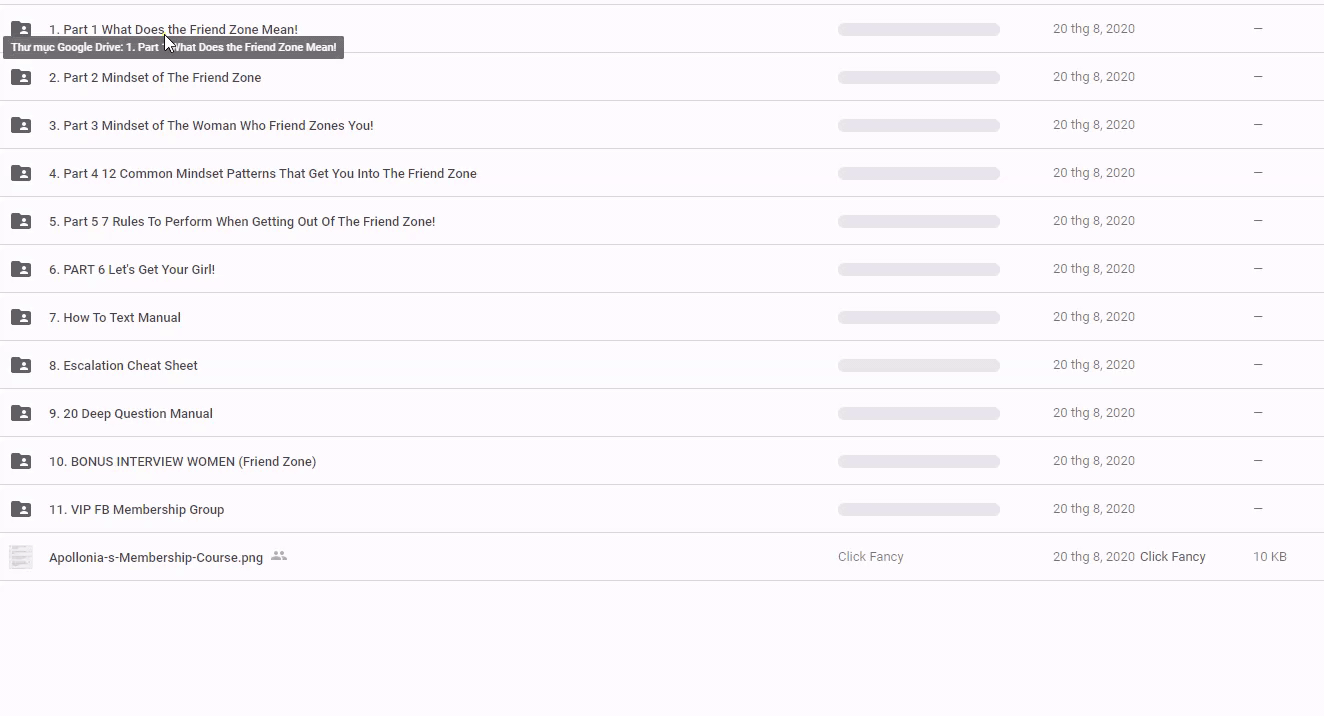Select folder icon for Escalation Cheat Sheet
This screenshot has width=1324, height=716.
(21, 365)
